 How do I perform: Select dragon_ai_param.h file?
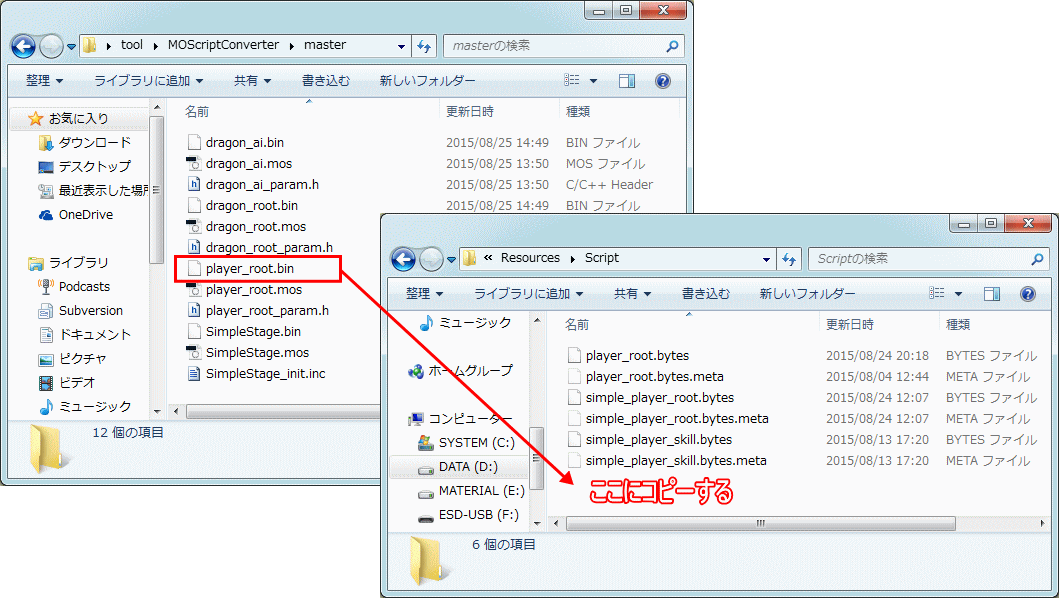point(253,184)
